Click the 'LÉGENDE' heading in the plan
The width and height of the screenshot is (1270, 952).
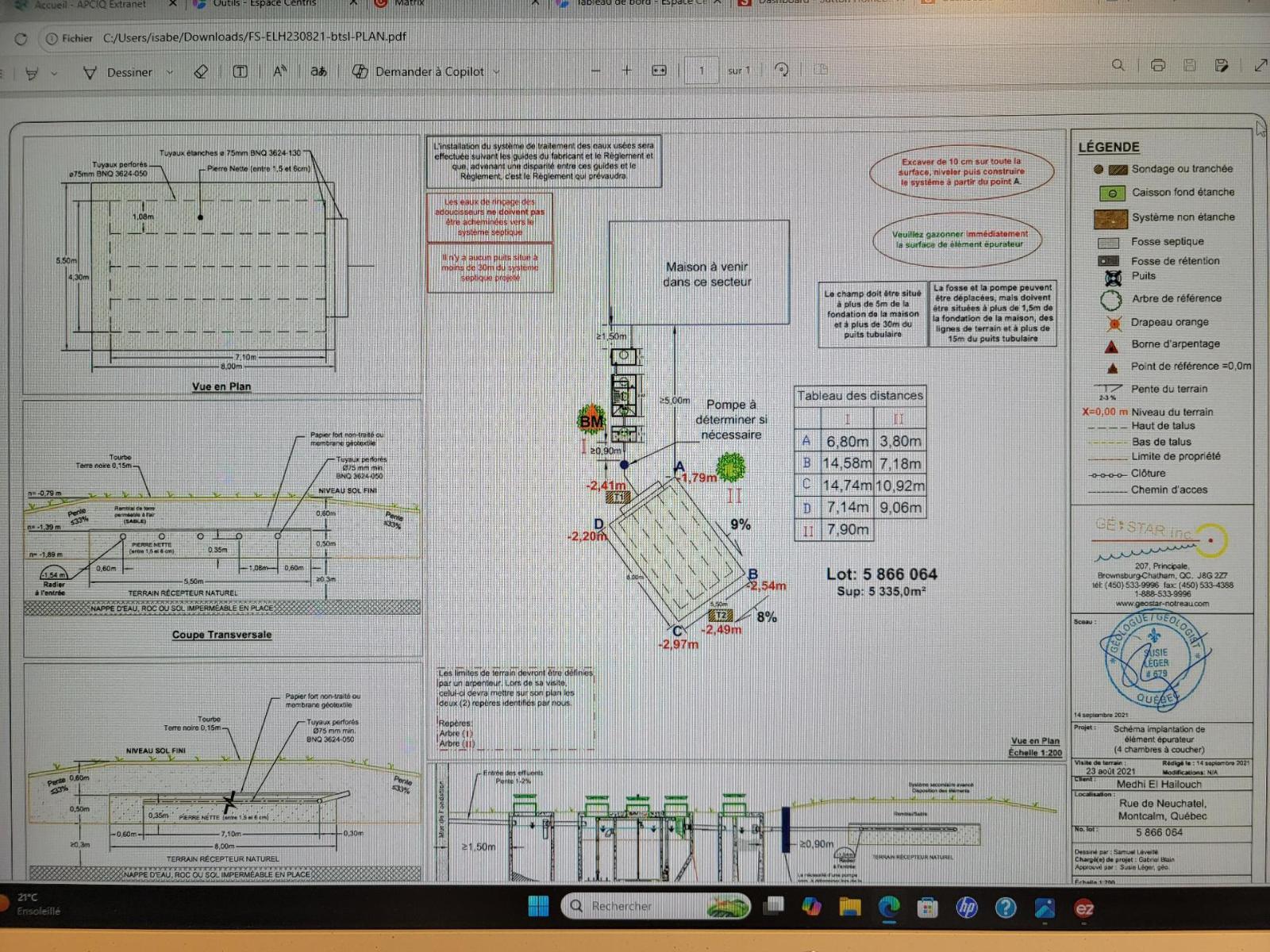[1108, 148]
